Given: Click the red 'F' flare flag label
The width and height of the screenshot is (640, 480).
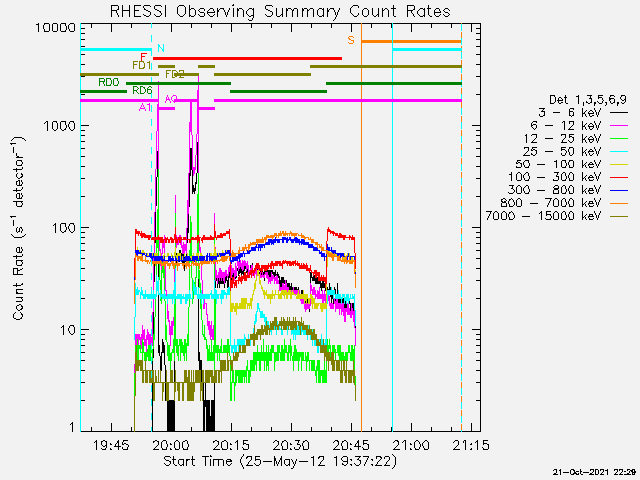Looking at the screenshot, I should coord(143,57).
